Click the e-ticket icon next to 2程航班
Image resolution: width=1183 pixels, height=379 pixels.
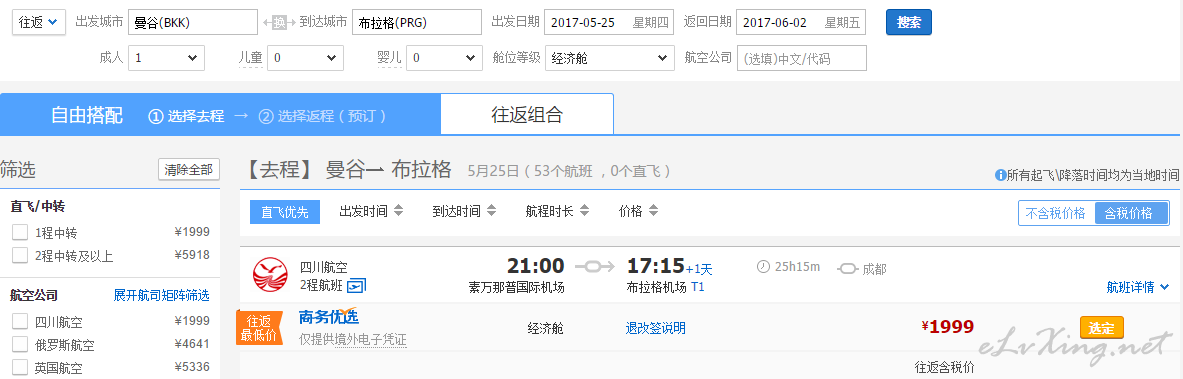click(357, 285)
